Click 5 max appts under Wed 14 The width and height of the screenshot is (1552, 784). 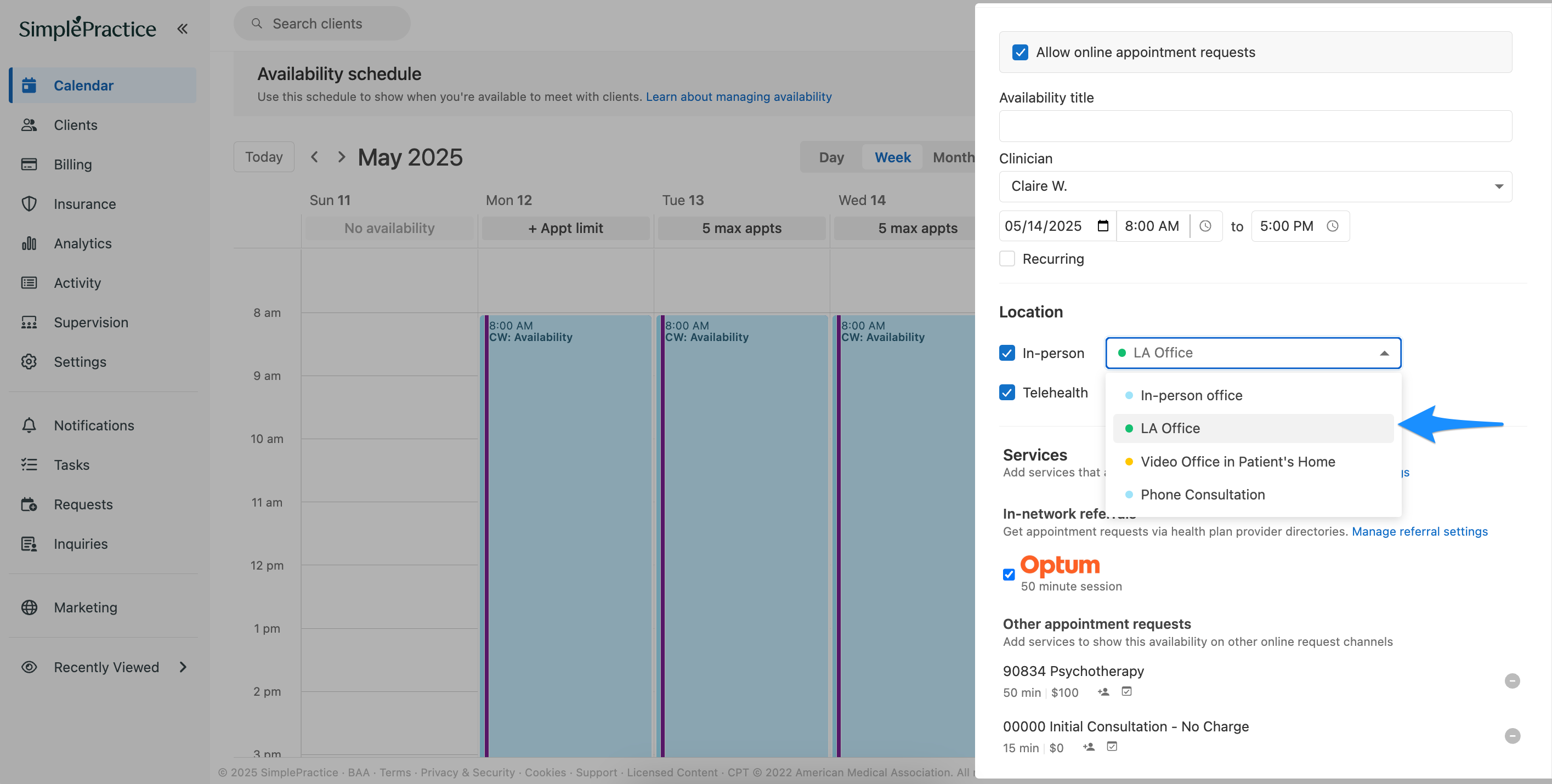tap(904, 228)
